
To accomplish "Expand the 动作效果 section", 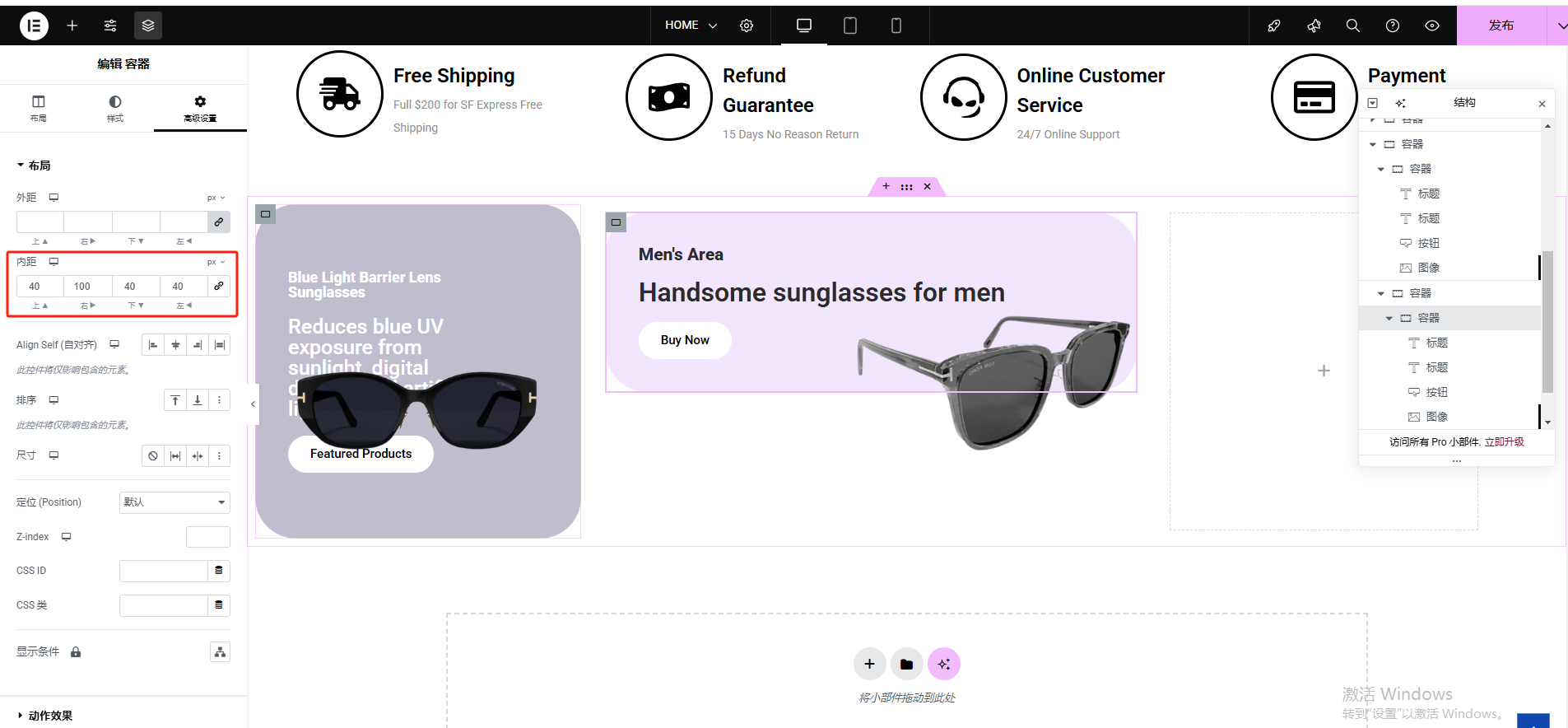I will click(49, 716).
